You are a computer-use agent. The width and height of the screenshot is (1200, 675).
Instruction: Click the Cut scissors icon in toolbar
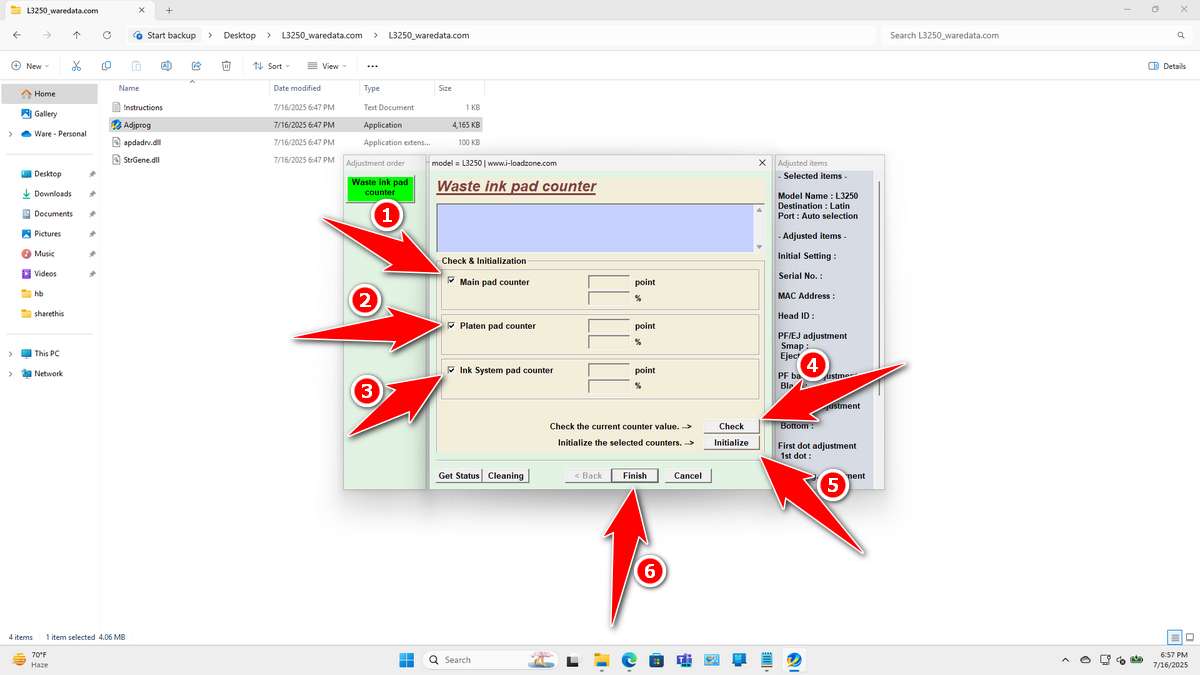(76, 66)
